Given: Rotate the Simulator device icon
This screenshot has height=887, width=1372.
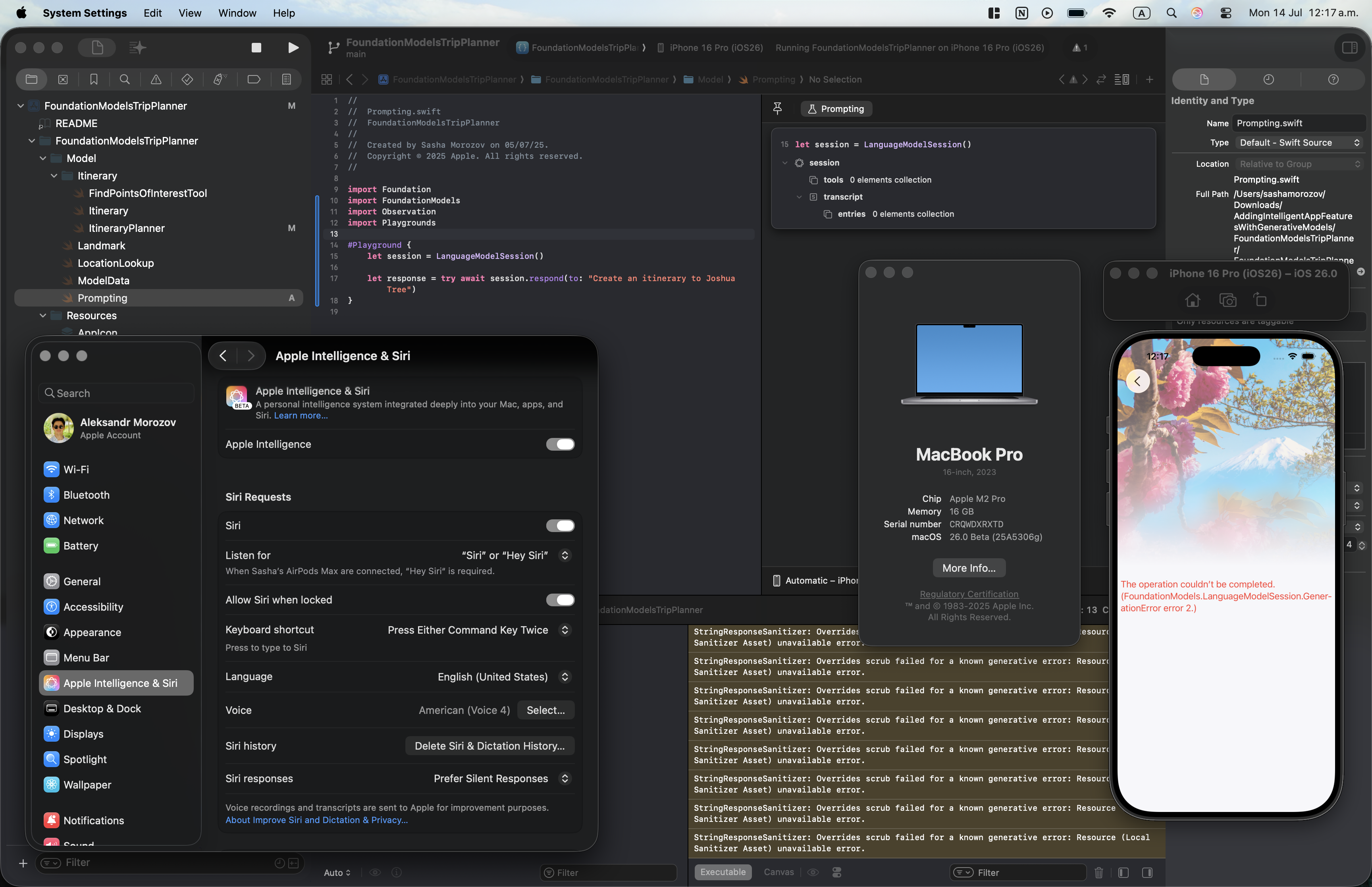Looking at the screenshot, I should pos(1260,300).
